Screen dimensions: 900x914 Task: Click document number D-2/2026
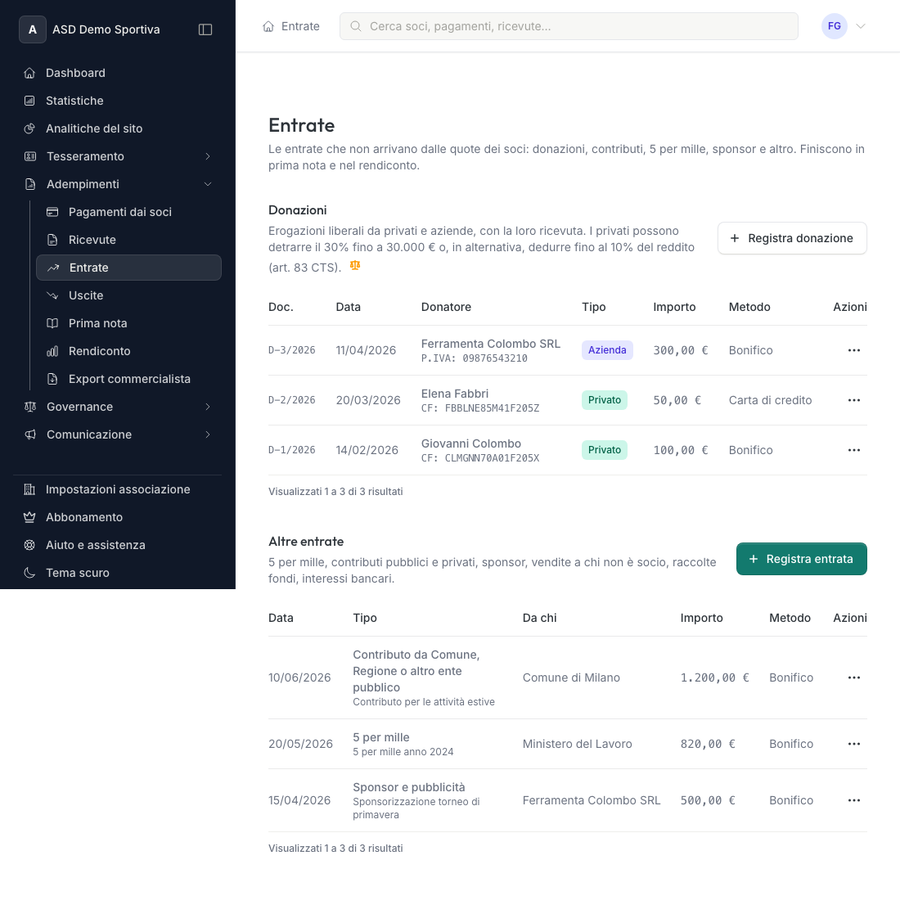pos(291,400)
